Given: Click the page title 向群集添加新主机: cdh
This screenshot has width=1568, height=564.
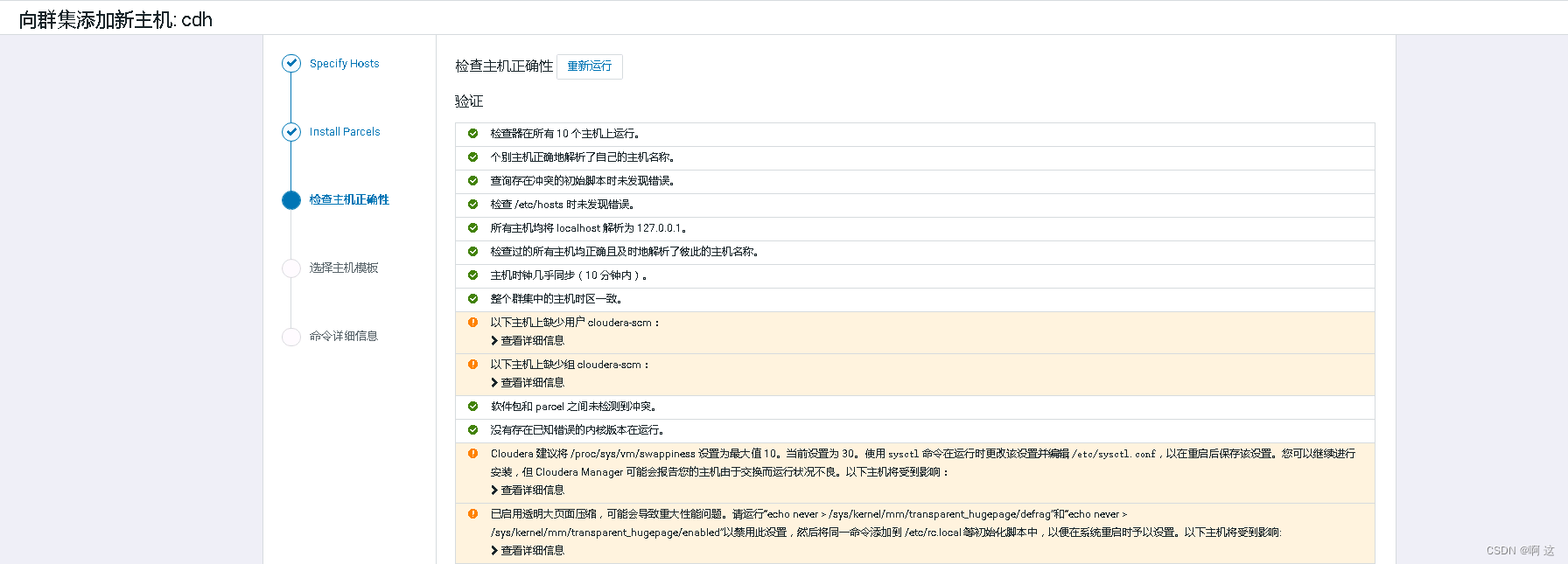Looking at the screenshot, I should [115, 19].
